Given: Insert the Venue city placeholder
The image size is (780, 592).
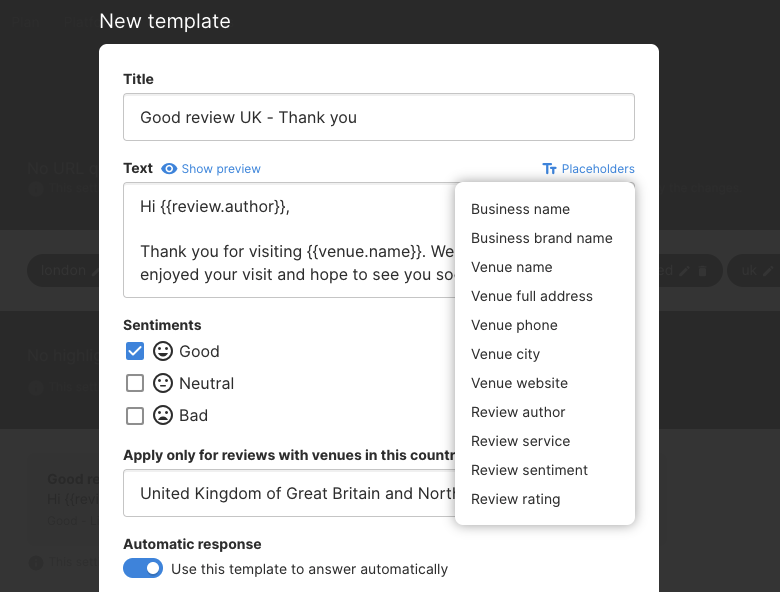Looking at the screenshot, I should 505,354.
